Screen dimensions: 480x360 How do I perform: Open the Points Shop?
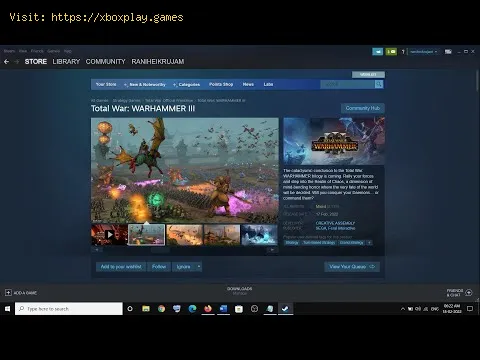click(x=221, y=84)
